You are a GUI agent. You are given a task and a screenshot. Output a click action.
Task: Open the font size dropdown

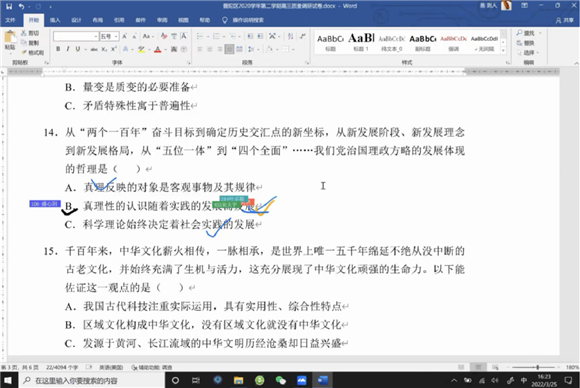pos(116,36)
